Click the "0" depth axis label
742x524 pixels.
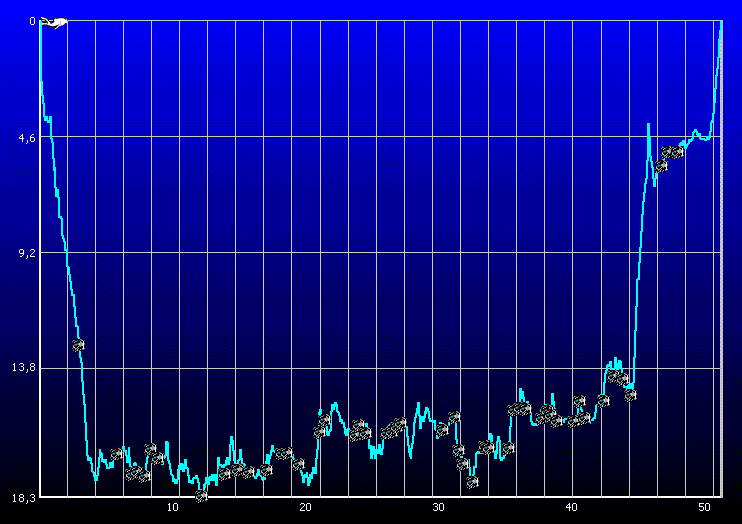tap(32, 21)
